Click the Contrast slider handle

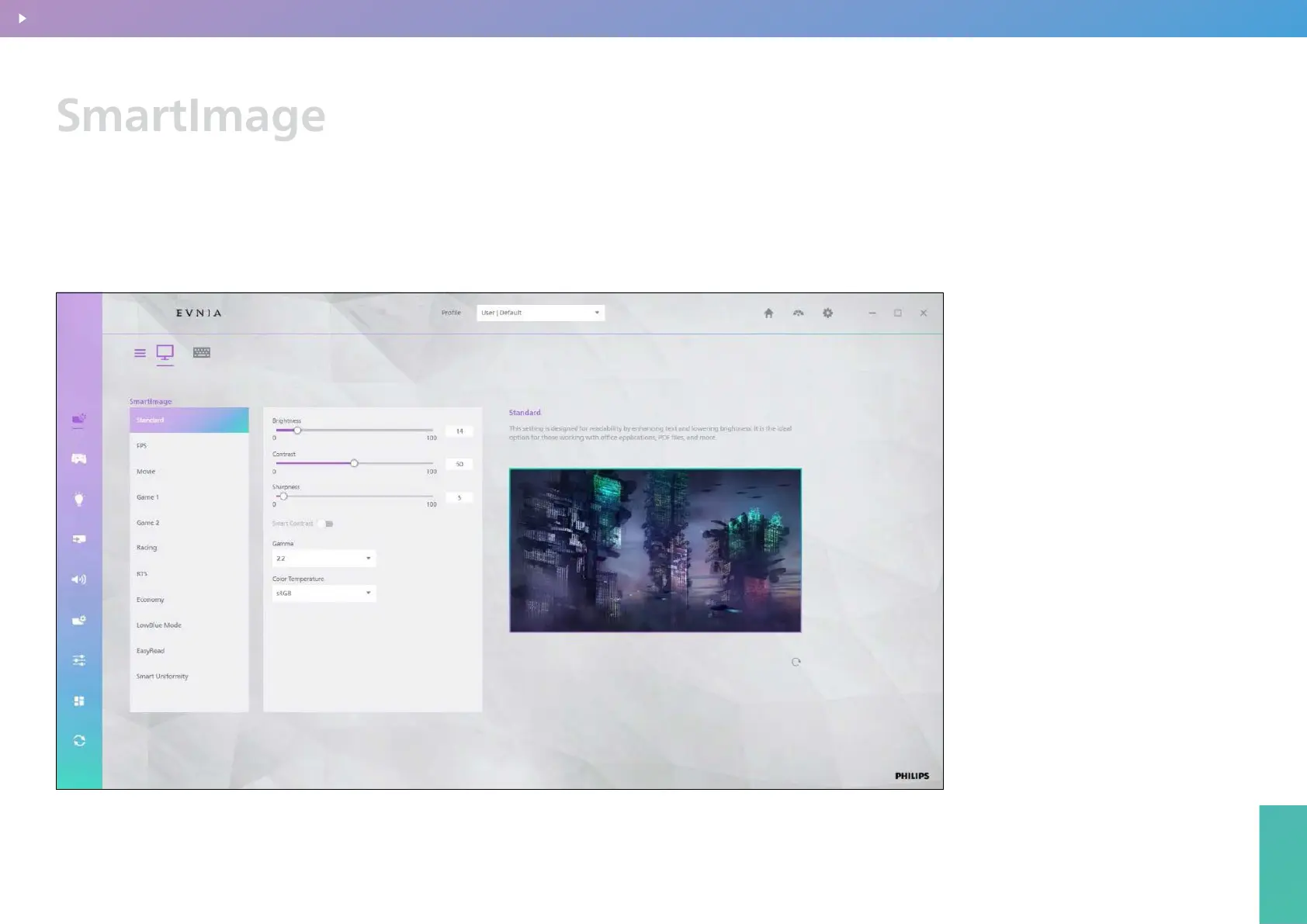[354, 463]
